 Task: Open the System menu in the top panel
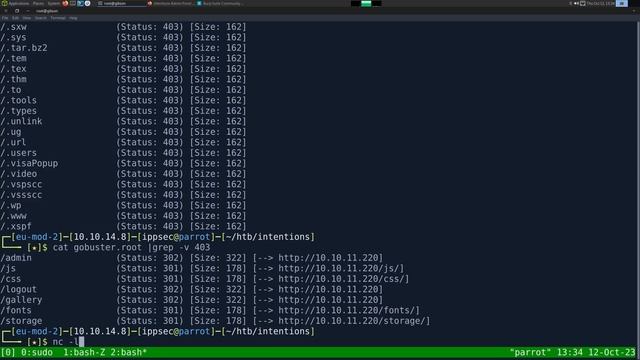point(54,3)
